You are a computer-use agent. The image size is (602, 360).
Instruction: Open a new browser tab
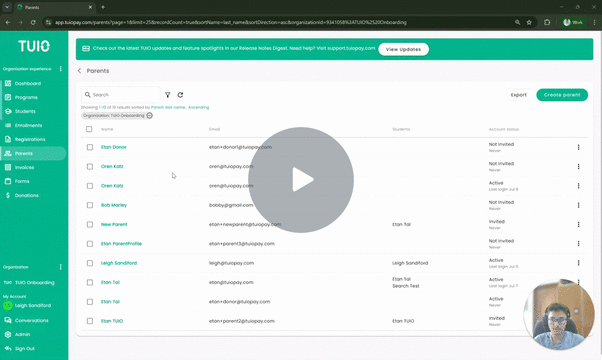(x=103, y=7)
